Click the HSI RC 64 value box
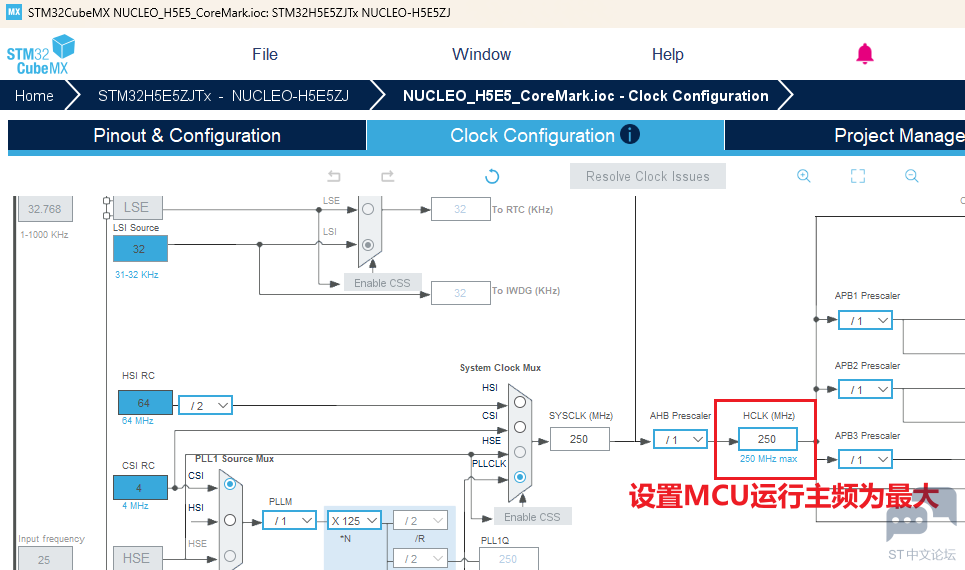The width and height of the screenshot is (965, 570). [x=145, y=403]
